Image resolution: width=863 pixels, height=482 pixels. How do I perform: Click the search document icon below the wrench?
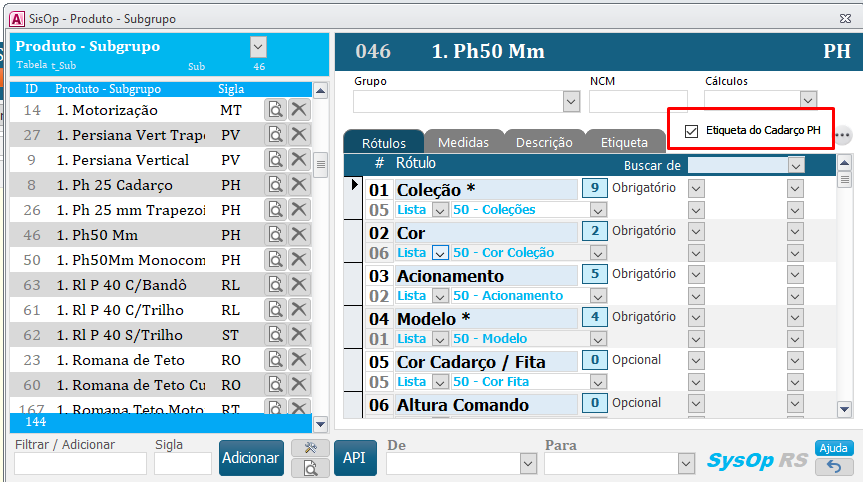(x=310, y=467)
